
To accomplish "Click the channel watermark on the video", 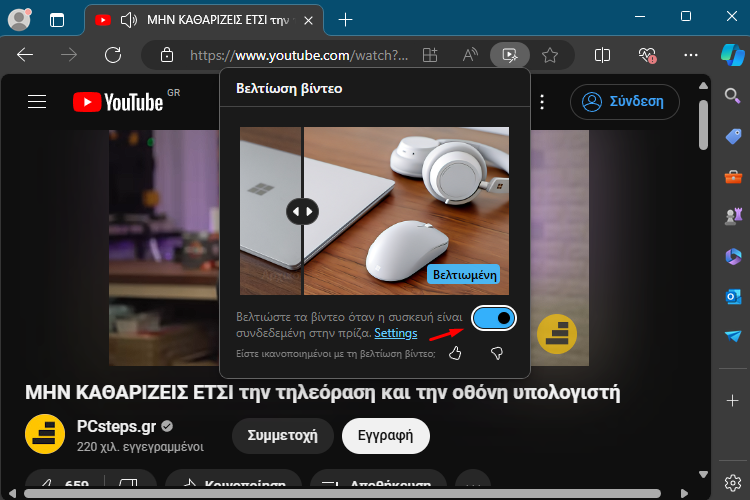I will (557, 334).
